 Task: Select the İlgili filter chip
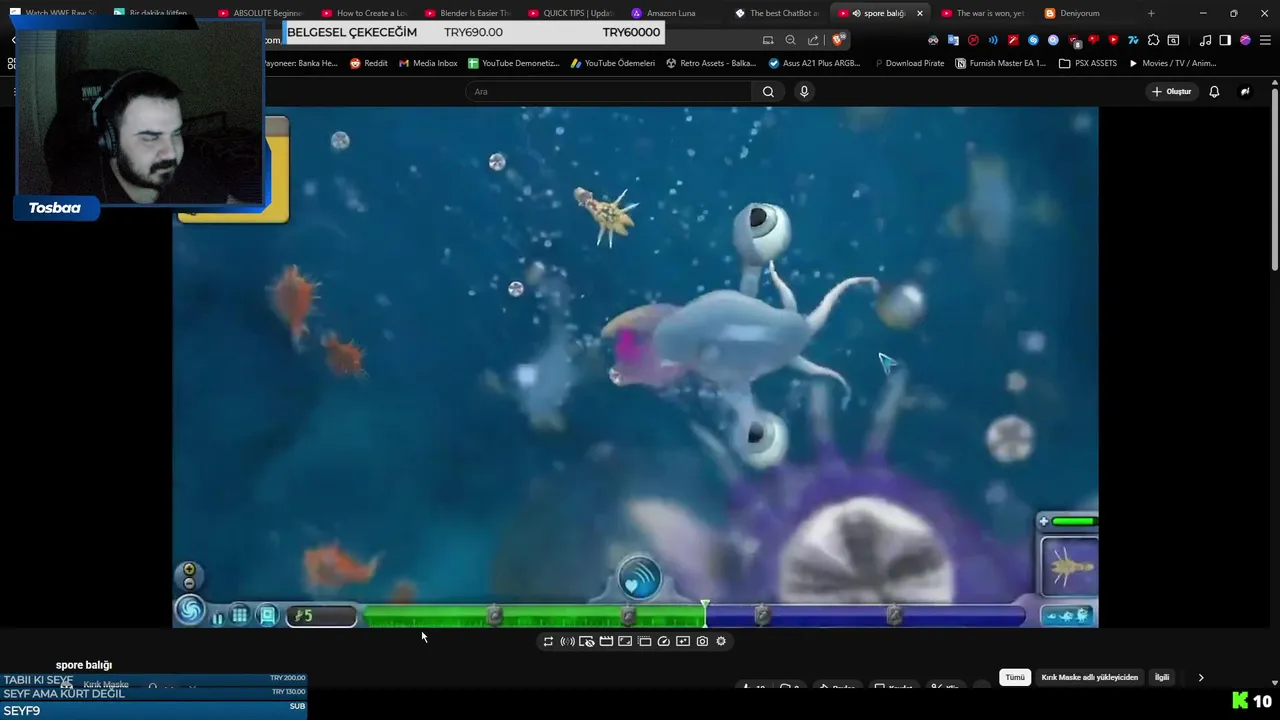(1162, 677)
